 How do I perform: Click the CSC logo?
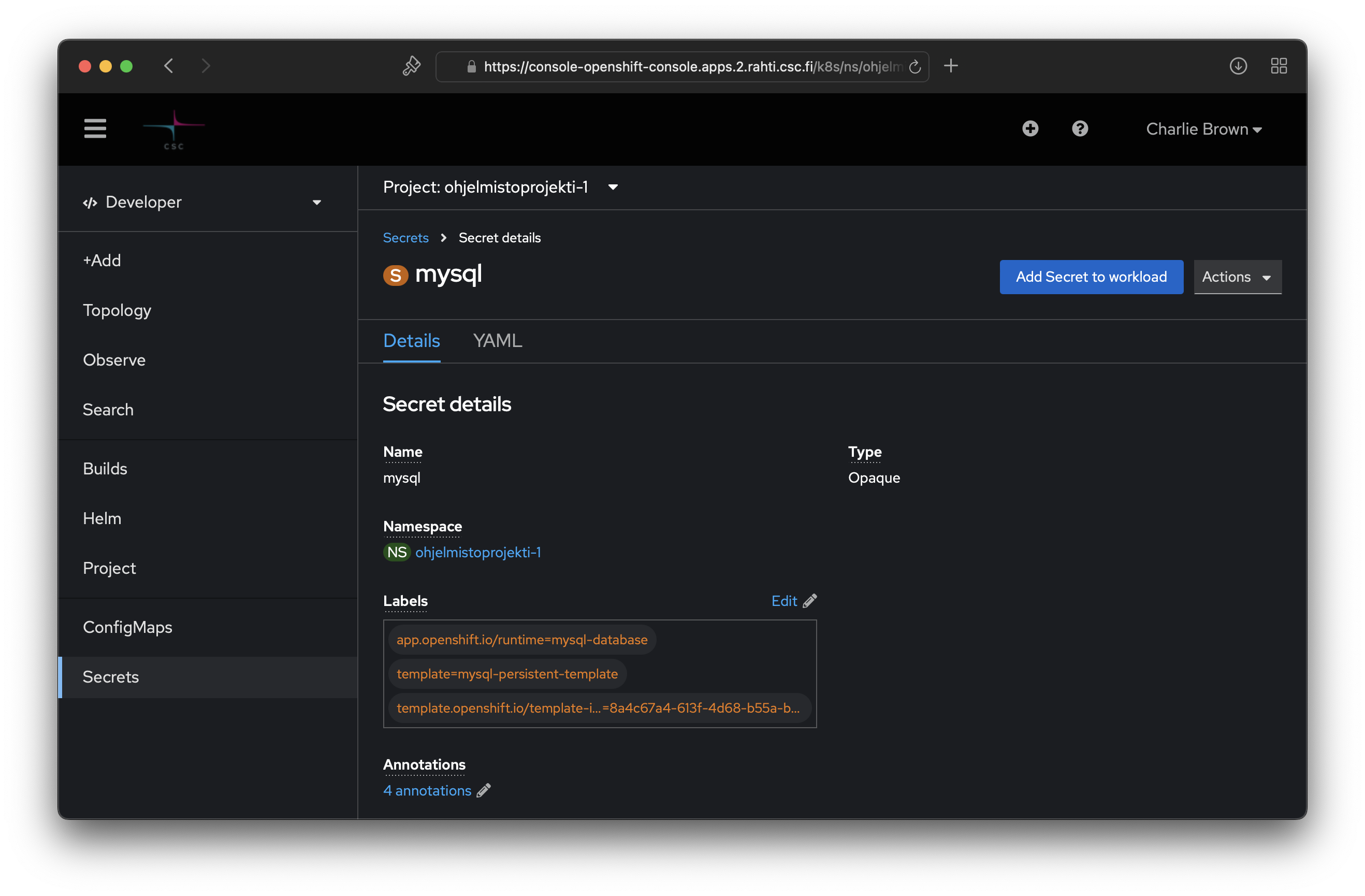[174, 129]
